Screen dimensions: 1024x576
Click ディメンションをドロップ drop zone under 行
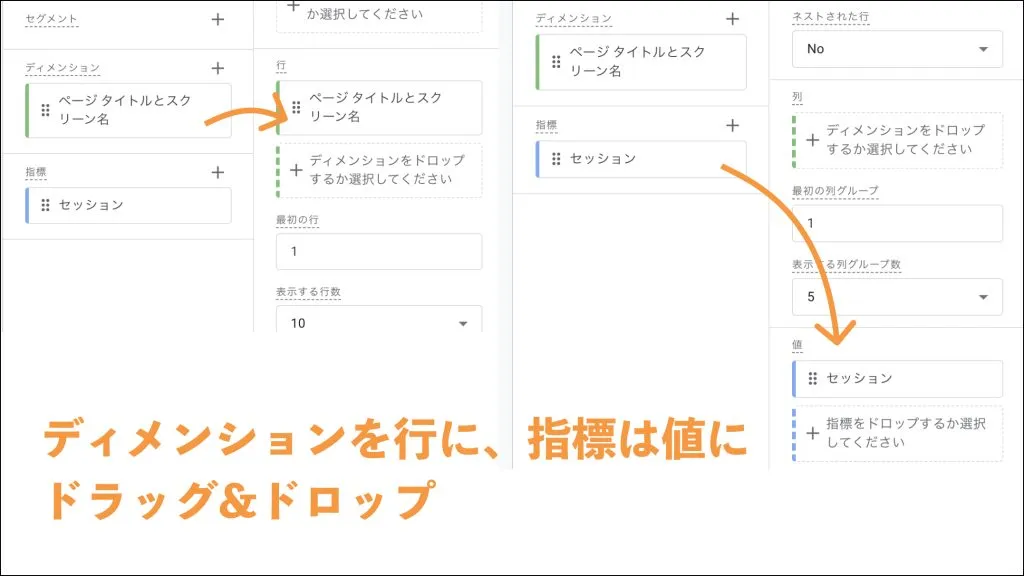click(x=379, y=170)
